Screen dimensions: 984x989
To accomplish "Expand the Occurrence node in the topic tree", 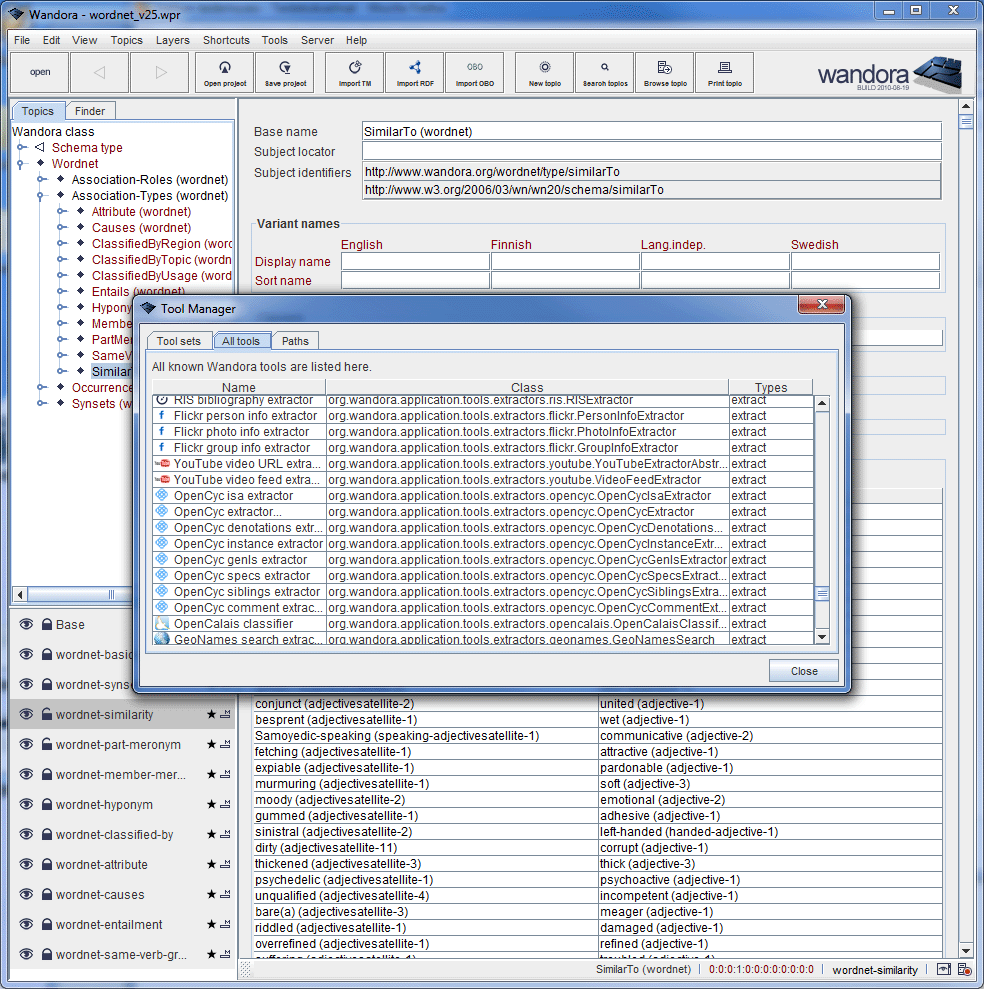I will tap(40, 387).
